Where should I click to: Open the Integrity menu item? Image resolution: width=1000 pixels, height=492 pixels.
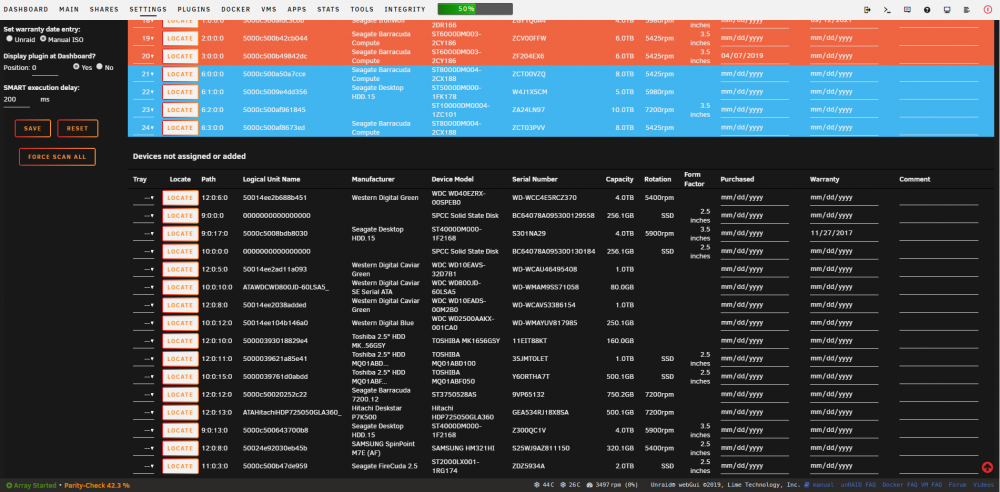coord(405,10)
